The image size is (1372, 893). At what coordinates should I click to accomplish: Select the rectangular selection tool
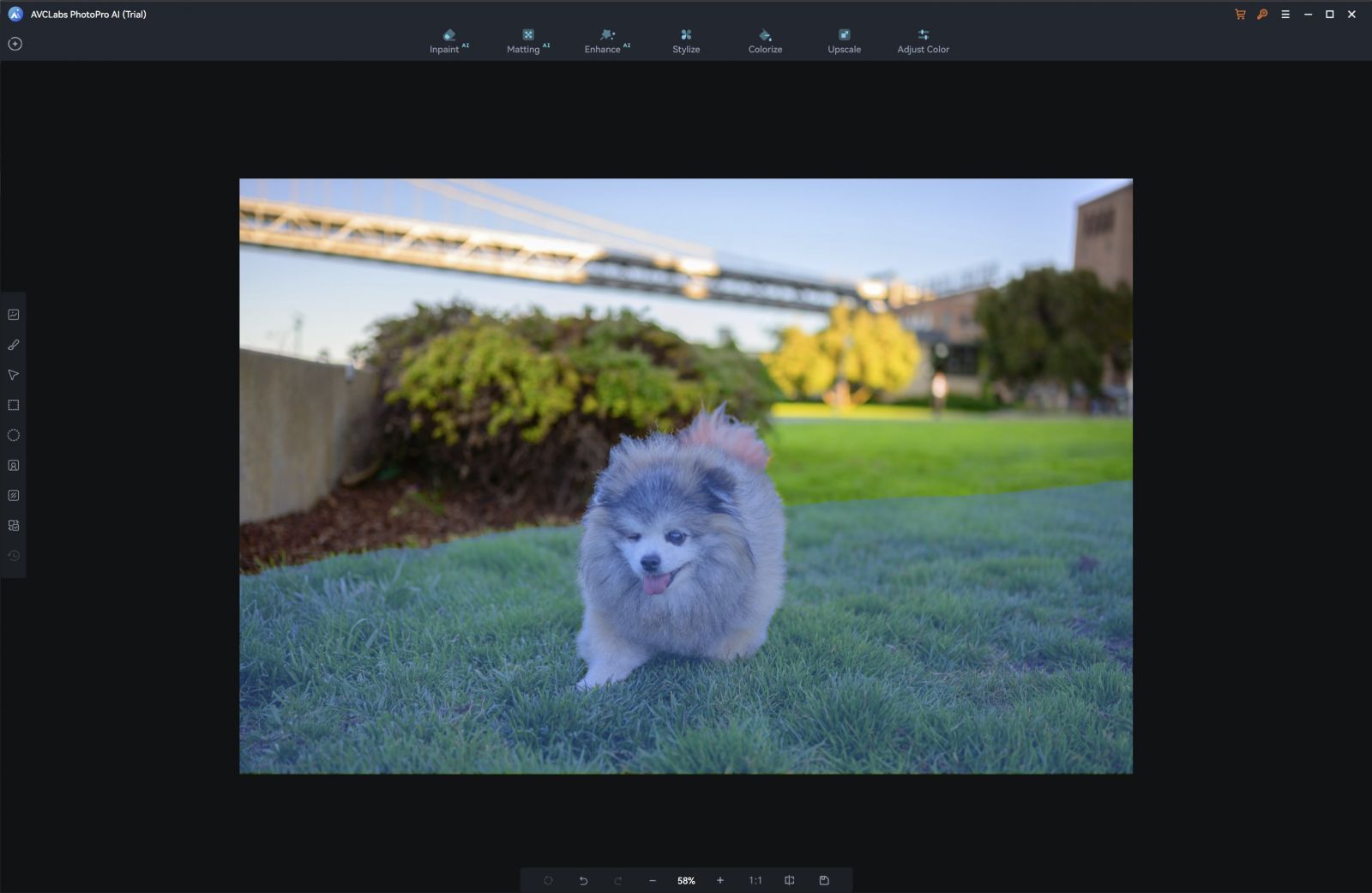(14, 404)
